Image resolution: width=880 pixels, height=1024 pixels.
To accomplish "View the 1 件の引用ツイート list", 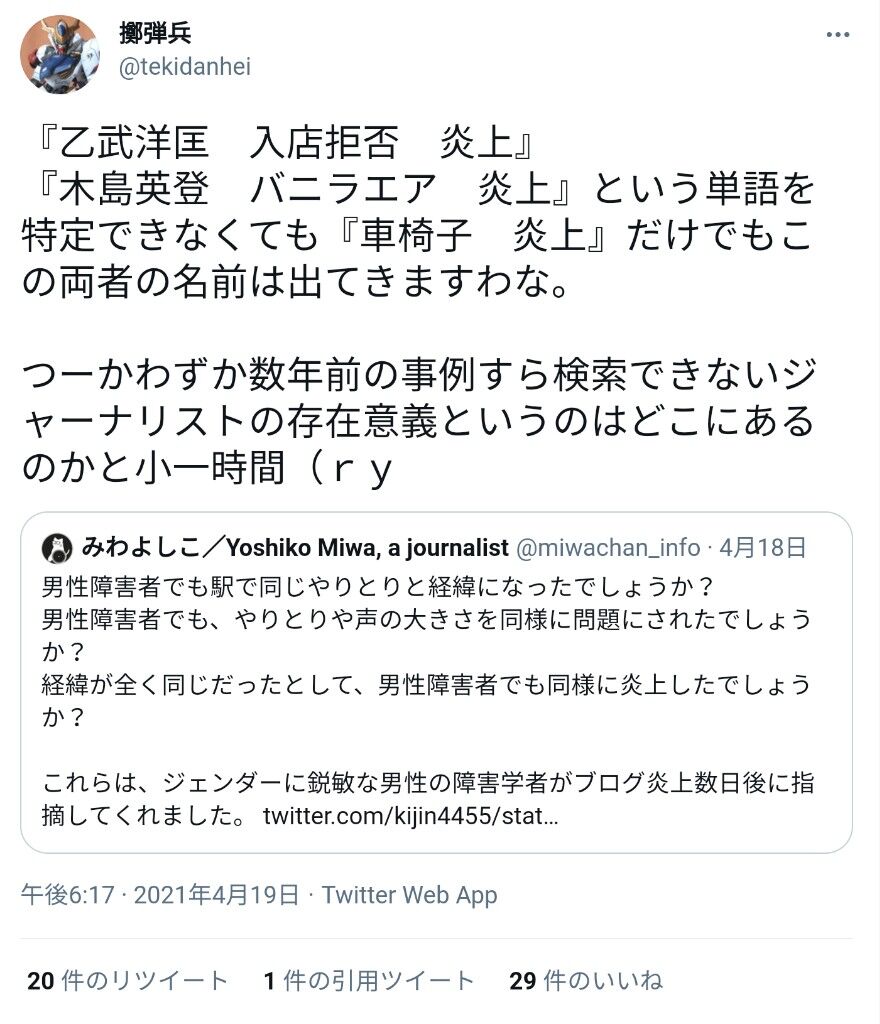I will click(x=369, y=980).
